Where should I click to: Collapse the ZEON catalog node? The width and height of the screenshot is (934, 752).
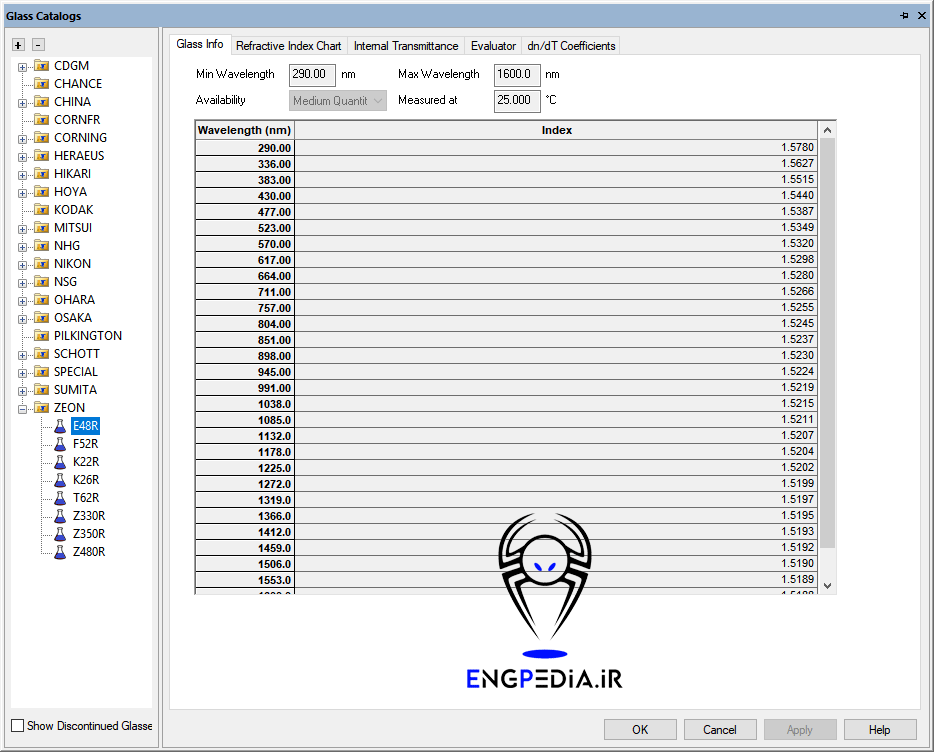[22, 409]
